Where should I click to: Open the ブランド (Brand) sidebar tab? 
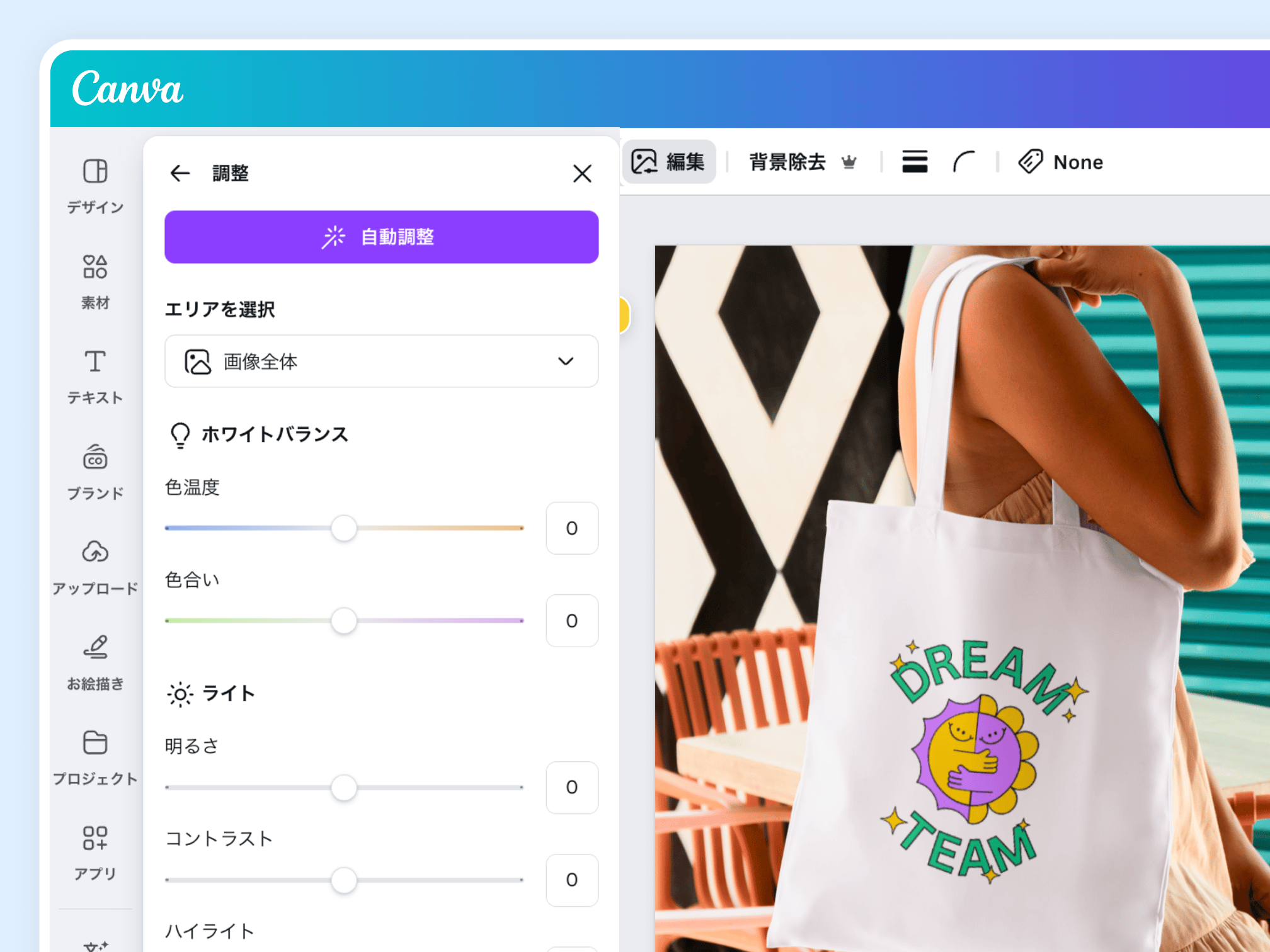click(95, 472)
